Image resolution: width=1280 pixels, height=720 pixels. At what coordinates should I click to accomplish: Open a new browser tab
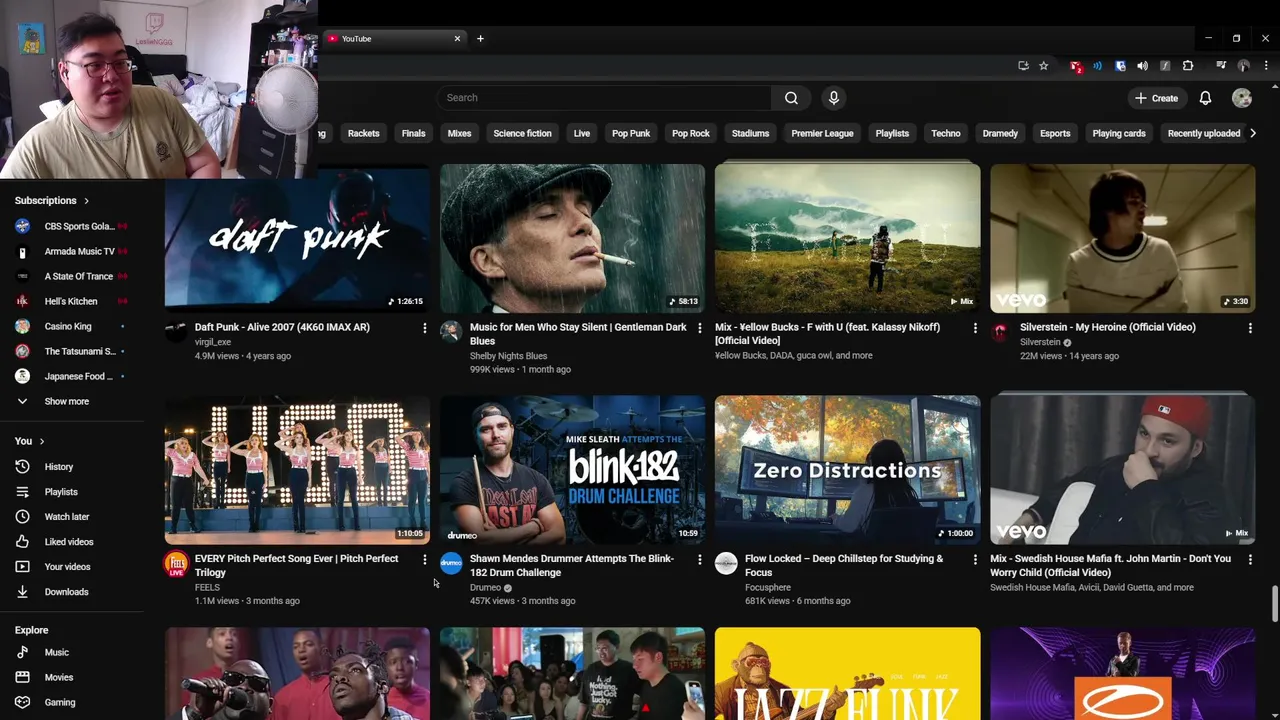pyautogui.click(x=480, y=39)
